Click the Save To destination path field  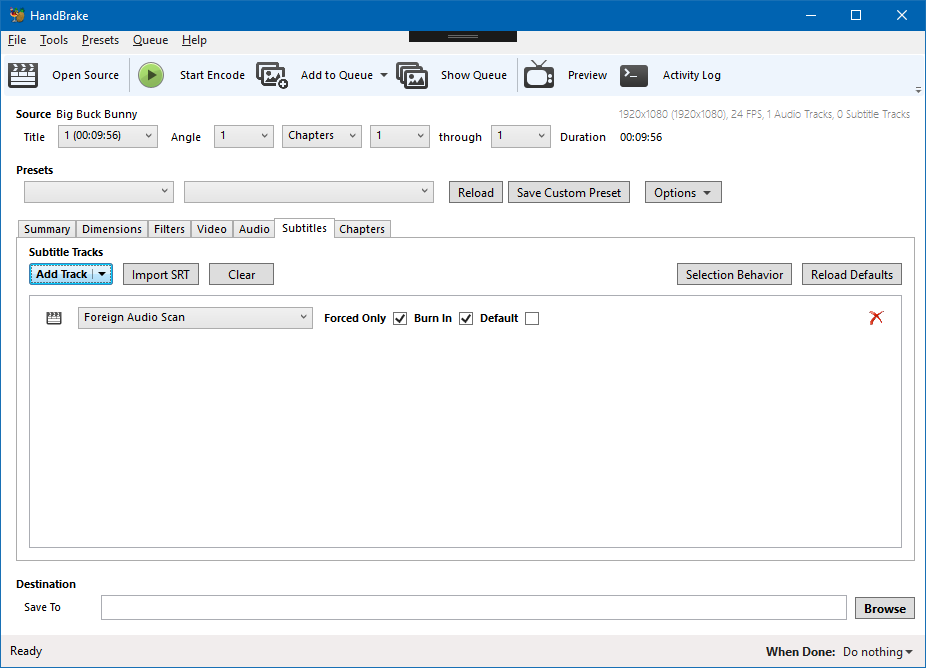click(474, 608)
